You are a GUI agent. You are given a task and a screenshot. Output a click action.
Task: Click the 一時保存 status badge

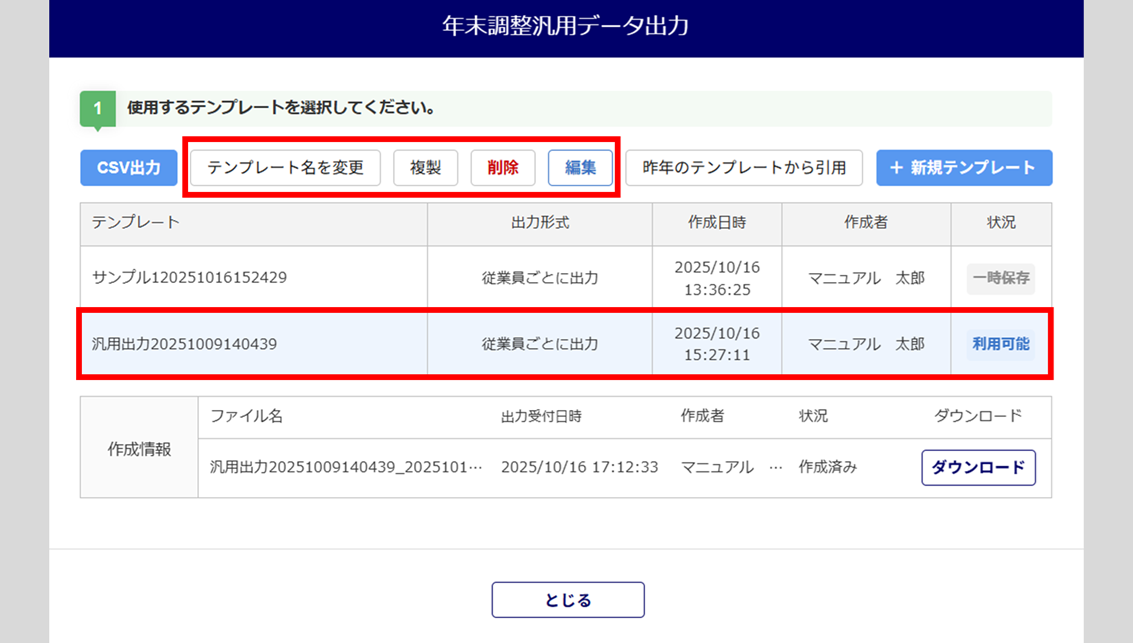1001,278
